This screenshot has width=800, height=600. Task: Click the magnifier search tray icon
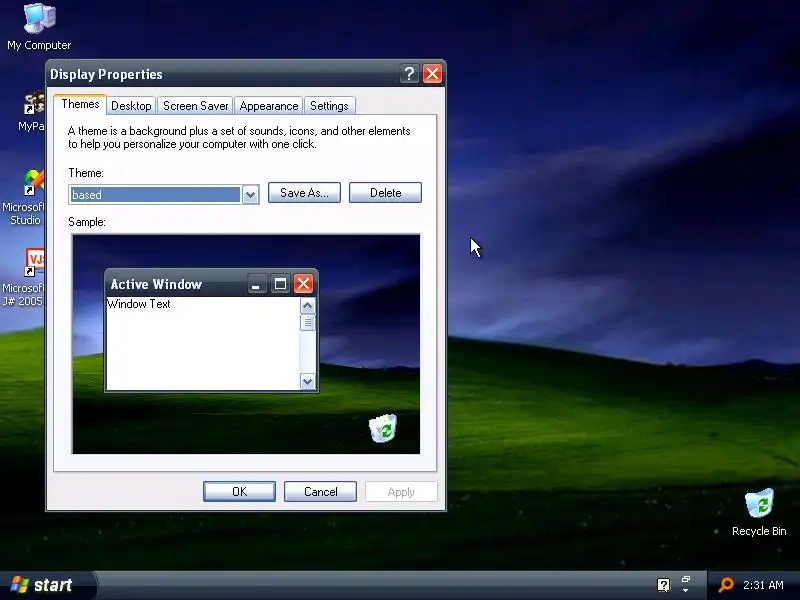tap(726, 585)
